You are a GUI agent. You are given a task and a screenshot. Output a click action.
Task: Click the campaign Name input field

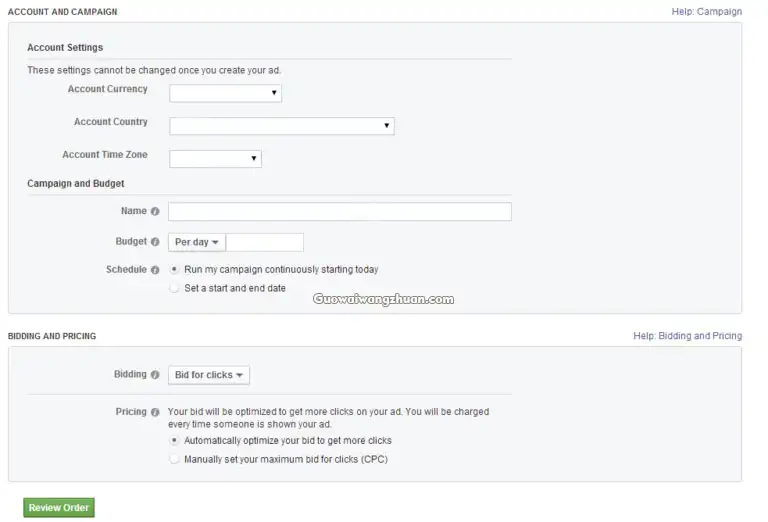(340, 212)
